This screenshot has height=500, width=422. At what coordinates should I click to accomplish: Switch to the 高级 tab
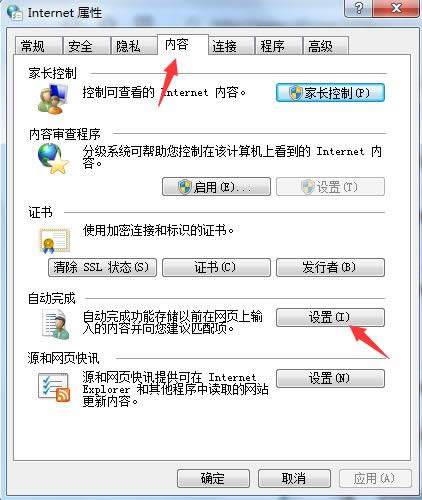click(326, 46)
